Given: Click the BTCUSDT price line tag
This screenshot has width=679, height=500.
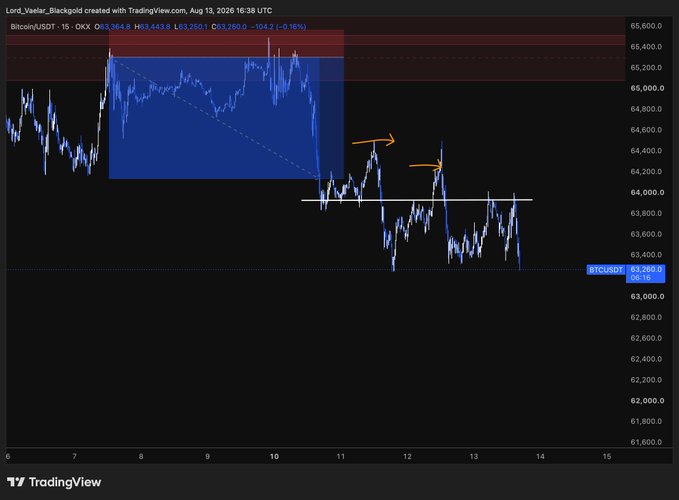Looking at the screenshot, I should tap(606, 270).
